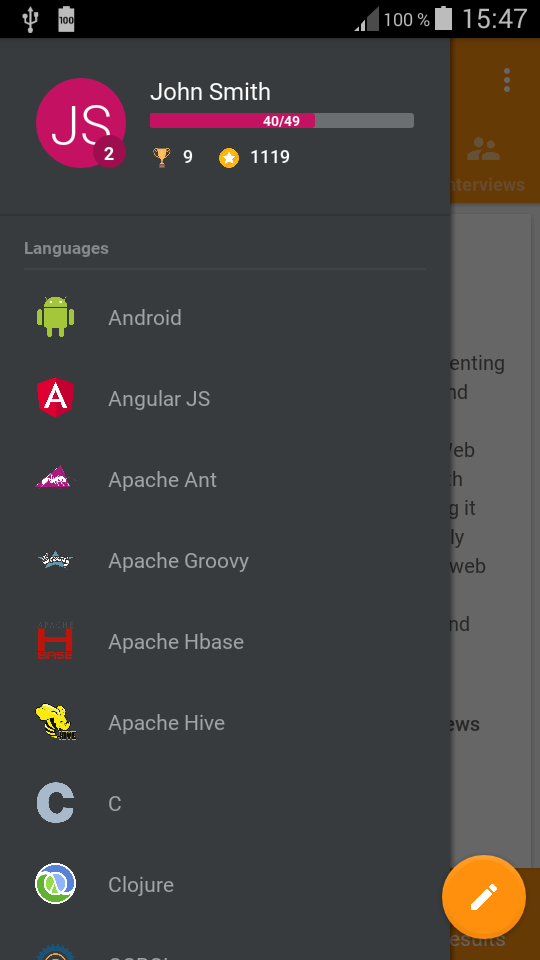Tap the Interviews people icon
Screen dimensions: 540x960
pyautogui.click(x=484, y=149)
